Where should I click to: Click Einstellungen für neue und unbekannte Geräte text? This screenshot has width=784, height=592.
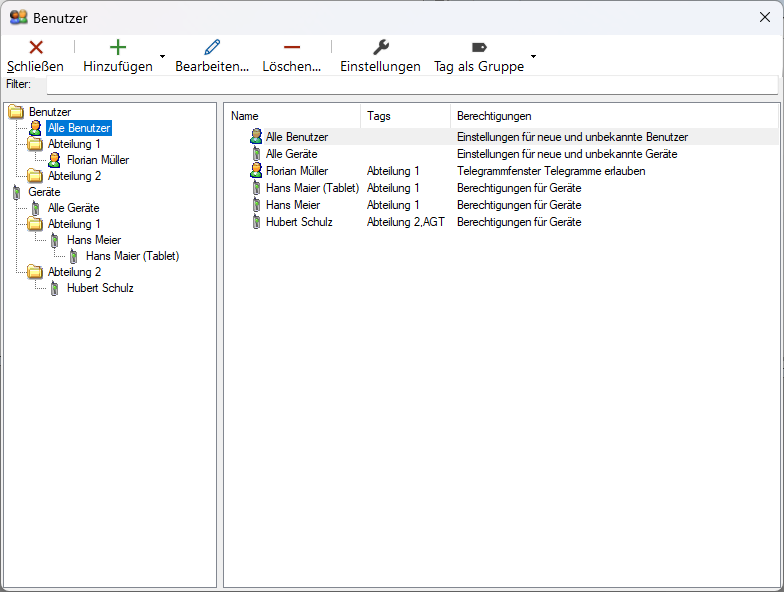(567, 154)
